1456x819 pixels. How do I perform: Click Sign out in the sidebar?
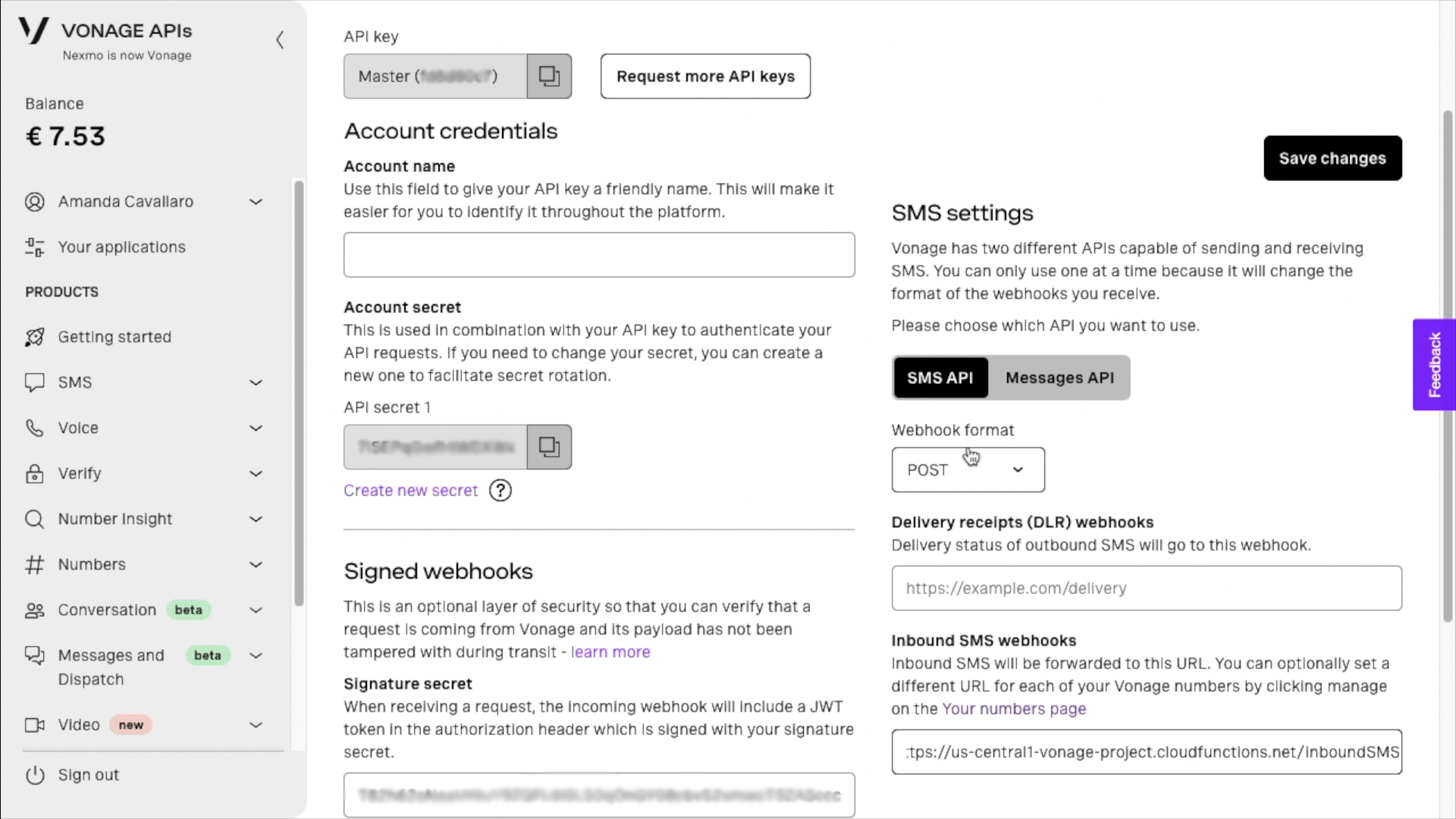click(x=89, y=775)
